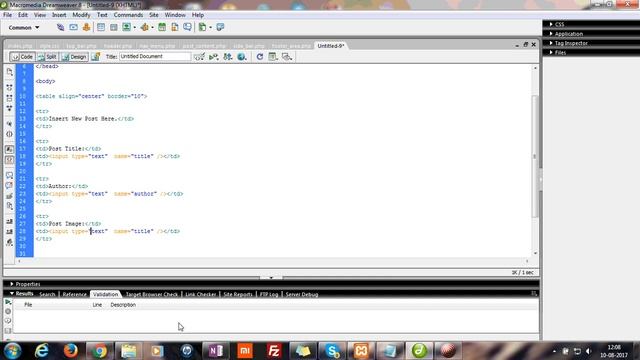
Task: Open the Window menu
Action: point(175,15)
